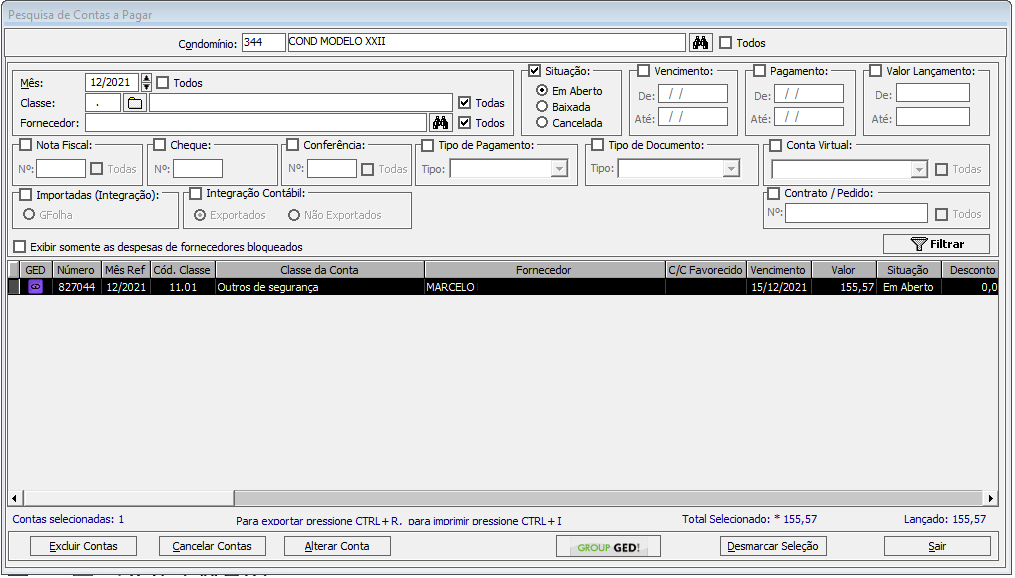Select Baixada radio option
Image resolution: width=1015 pixels, height=578 pixels.
(x=542, y=106)
